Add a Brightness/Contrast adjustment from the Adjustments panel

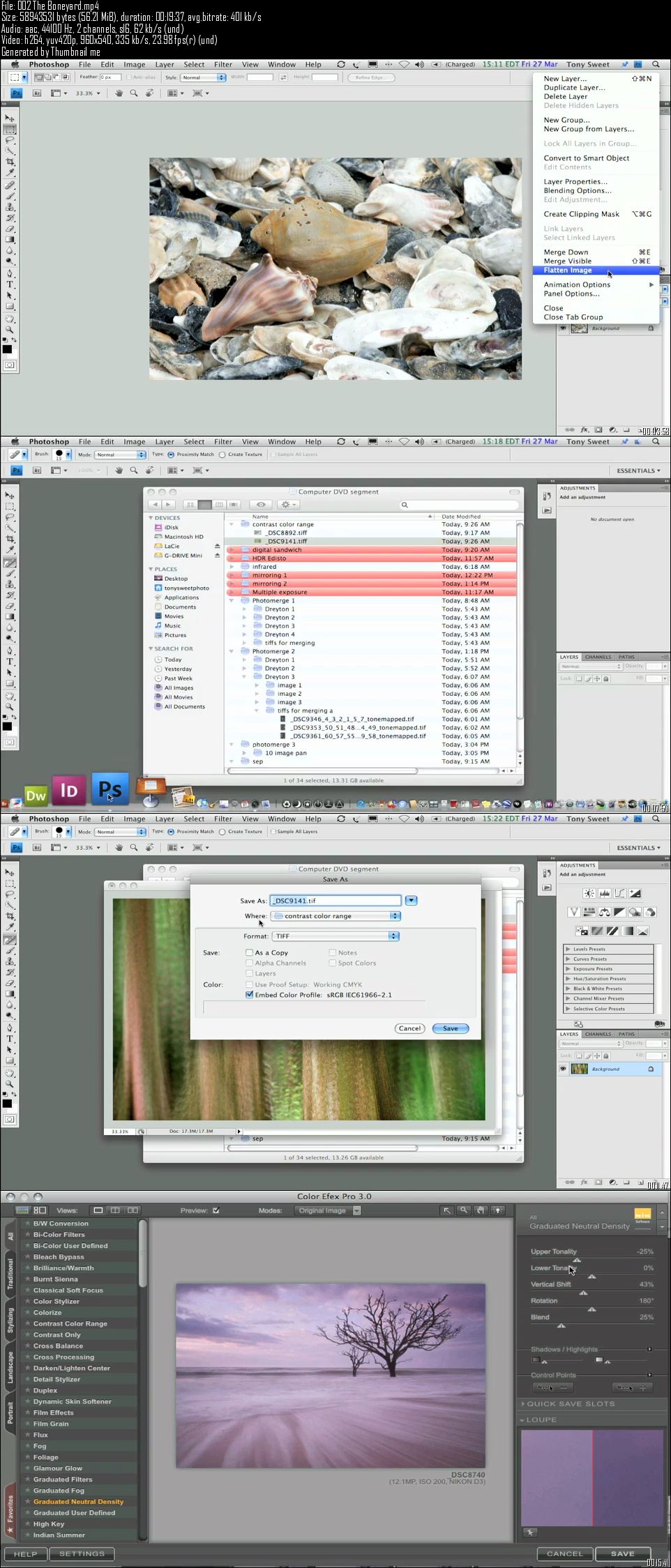click(589, 893)
